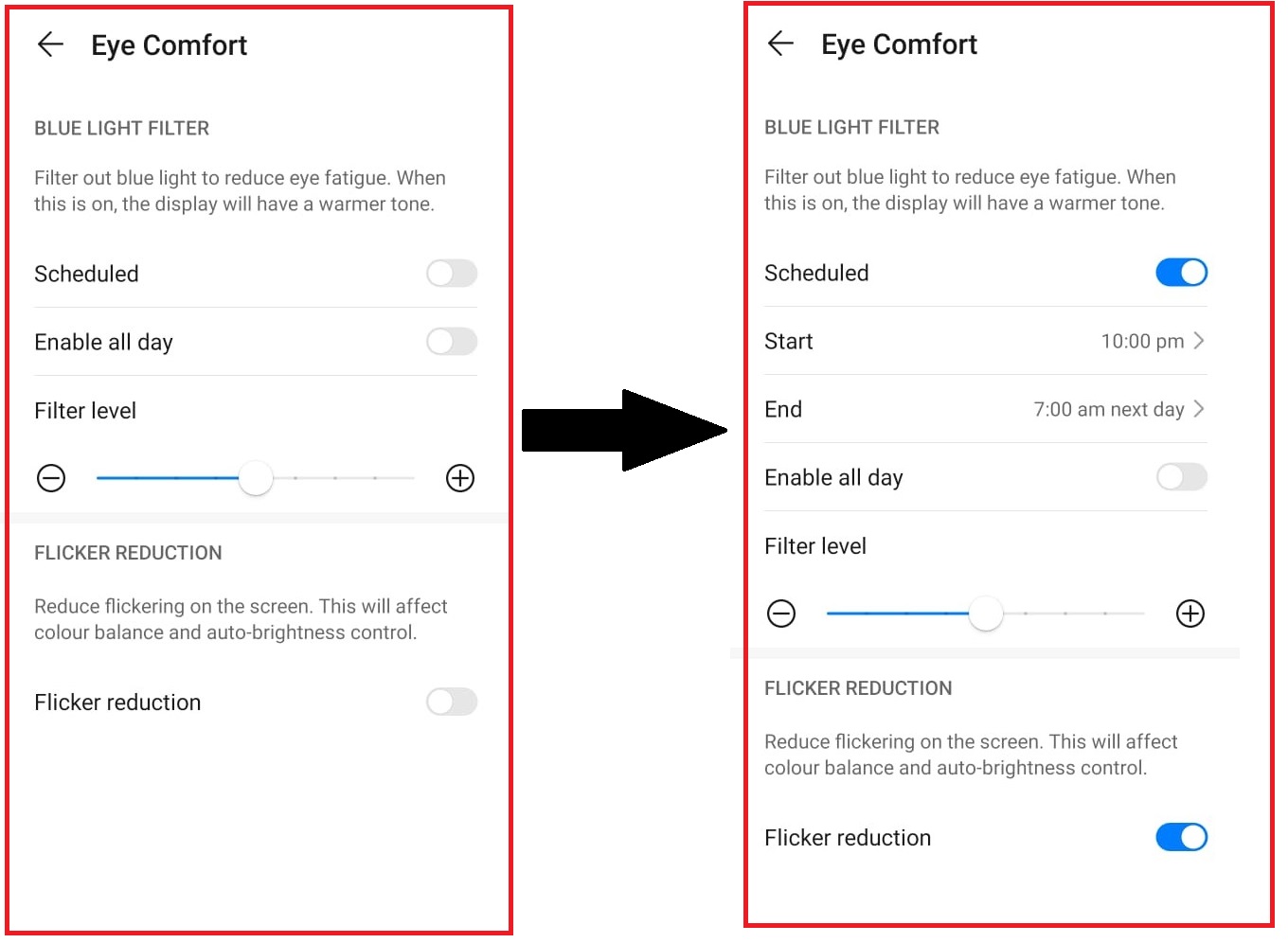The width and height of the screenshot is (1288, 943).
Task: Click minus icon on left screen filter level
Action: (x=51, y=478)
